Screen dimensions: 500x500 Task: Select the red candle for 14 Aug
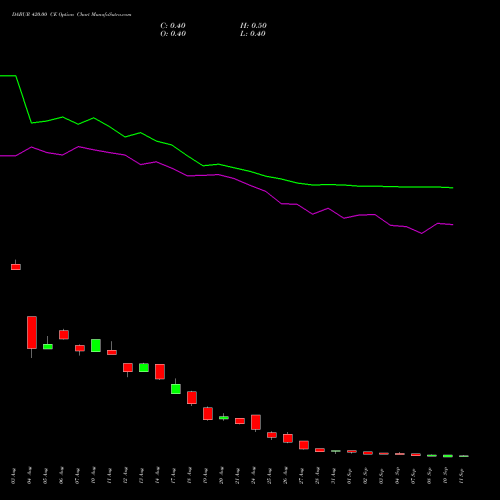160,372
